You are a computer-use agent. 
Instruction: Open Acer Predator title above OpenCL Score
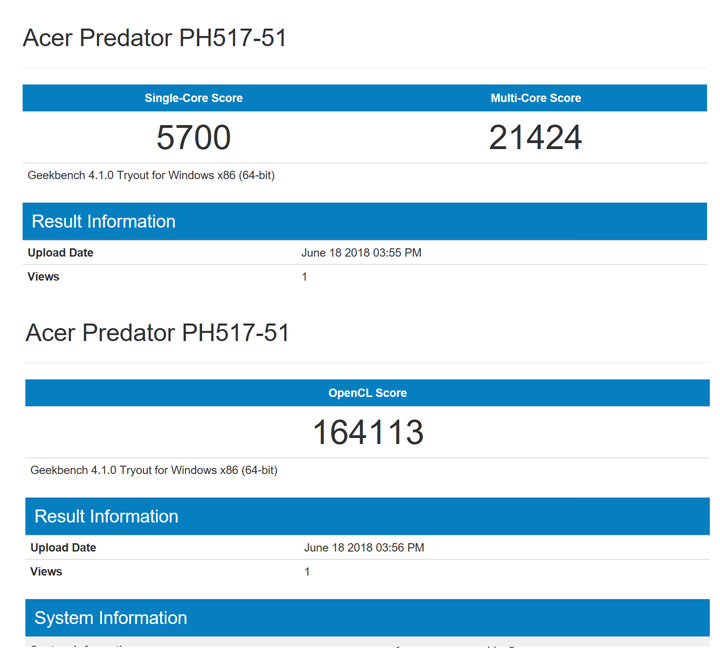(x=157, y=332)
